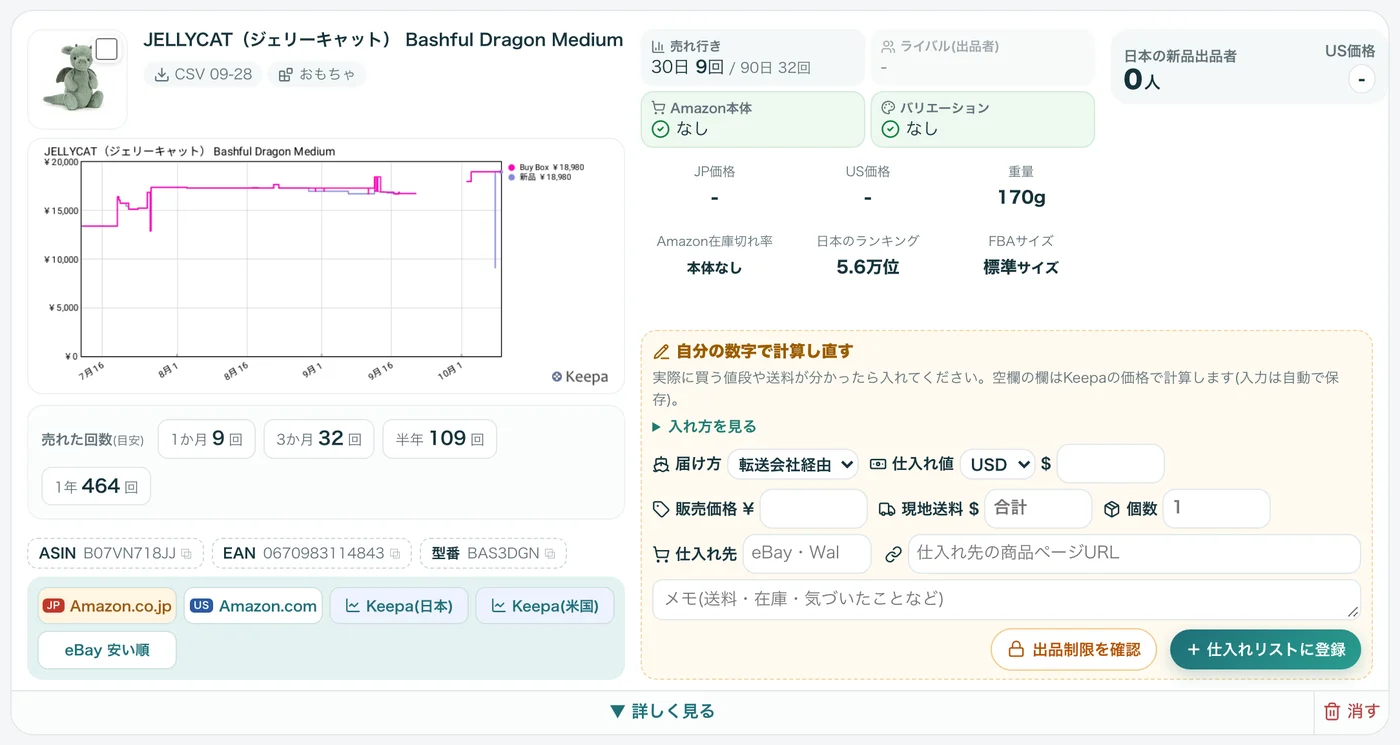This screenshot has width=1400, height=745.
Task: Expand the 入れ方を見る instructions
Action: (x=705, y=426)
